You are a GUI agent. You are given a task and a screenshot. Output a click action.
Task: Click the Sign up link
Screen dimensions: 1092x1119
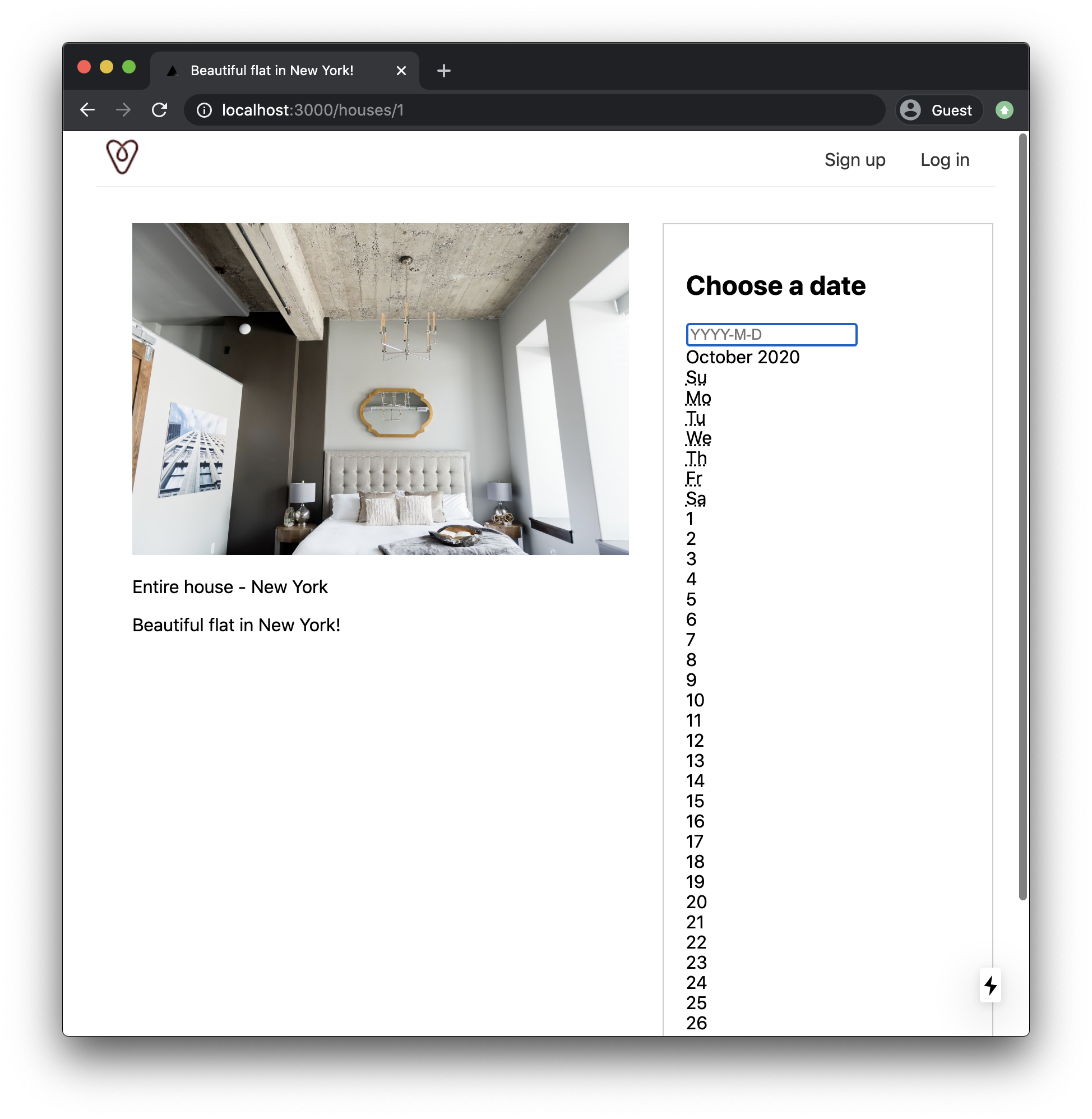tap(854, 160)
